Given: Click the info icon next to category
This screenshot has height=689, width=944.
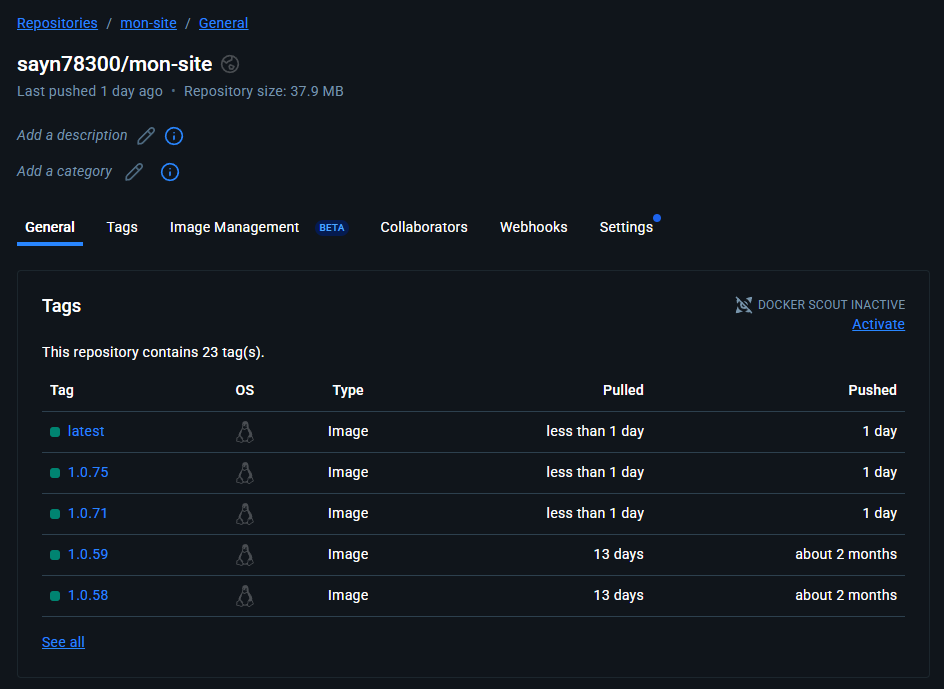Looking at the screenshot, I should pos(170,172).
